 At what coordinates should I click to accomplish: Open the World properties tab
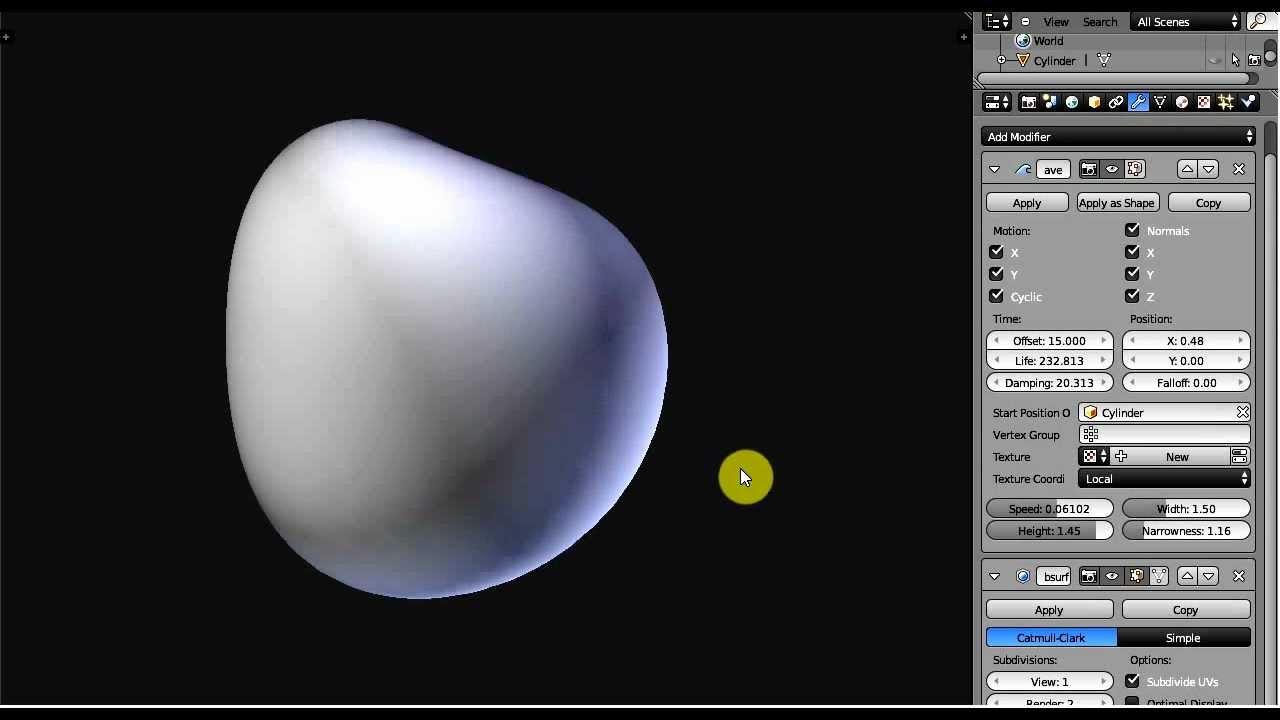pos(1072,102)
